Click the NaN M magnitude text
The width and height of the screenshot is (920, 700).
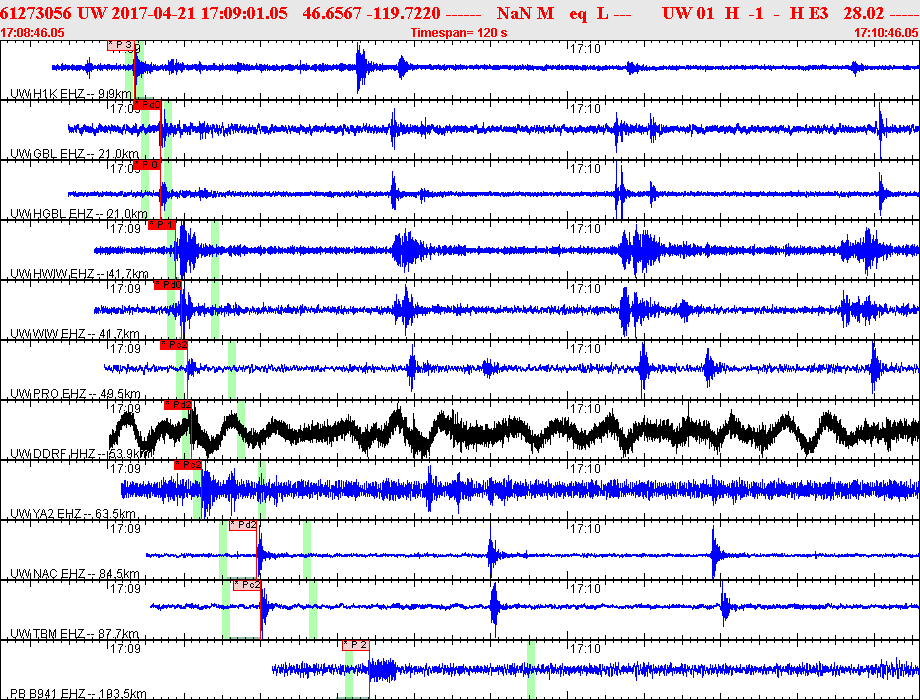[525, 13]
